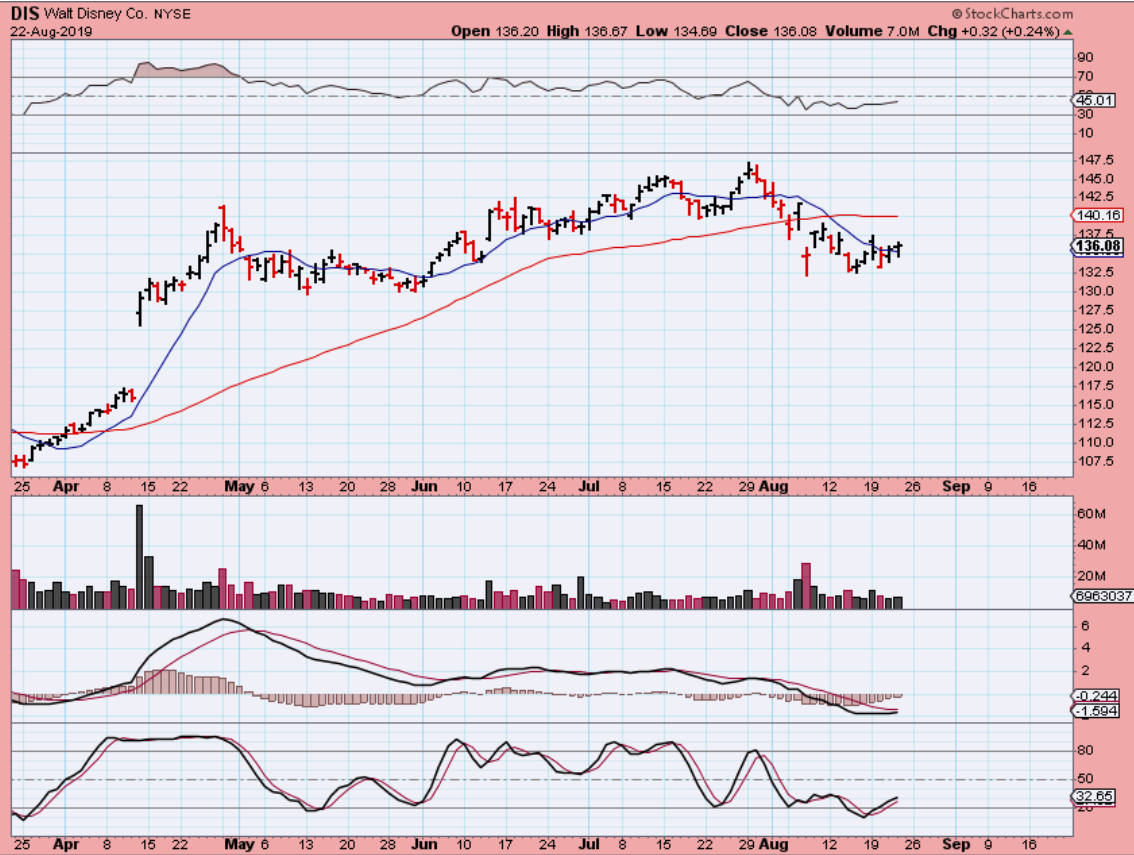Screen dimensions: 1134x855
Task: Click the green up-arrow change indicator
Action: 1068,32
